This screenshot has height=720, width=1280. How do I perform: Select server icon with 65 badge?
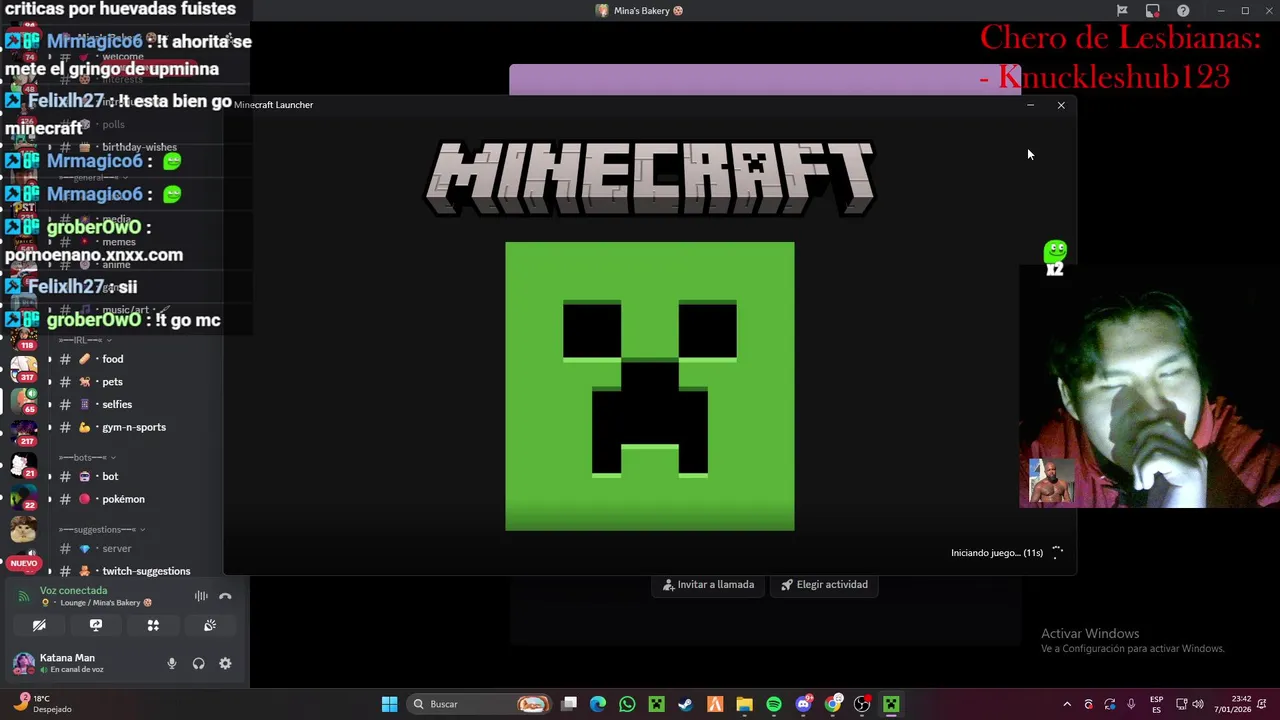(x=23, y=401)
